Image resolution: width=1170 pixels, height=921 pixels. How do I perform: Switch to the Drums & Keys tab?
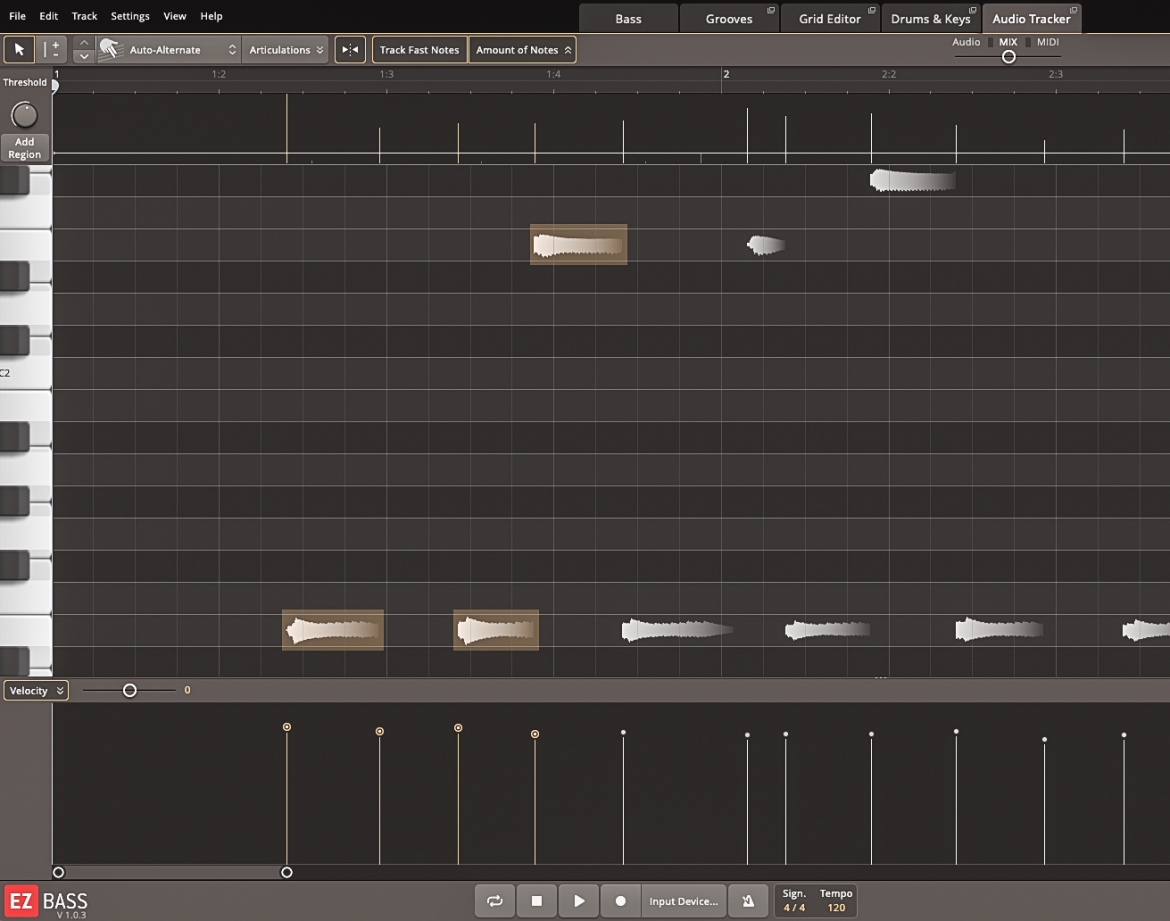(930, 19)
